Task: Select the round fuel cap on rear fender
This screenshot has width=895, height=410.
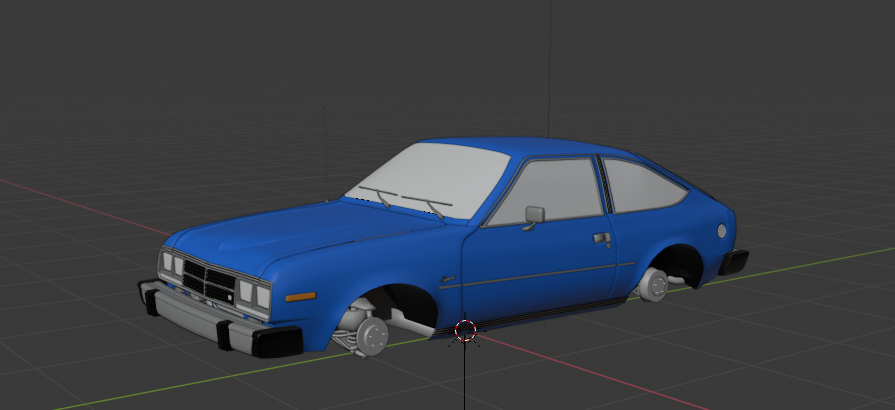Action: point(721,231)
